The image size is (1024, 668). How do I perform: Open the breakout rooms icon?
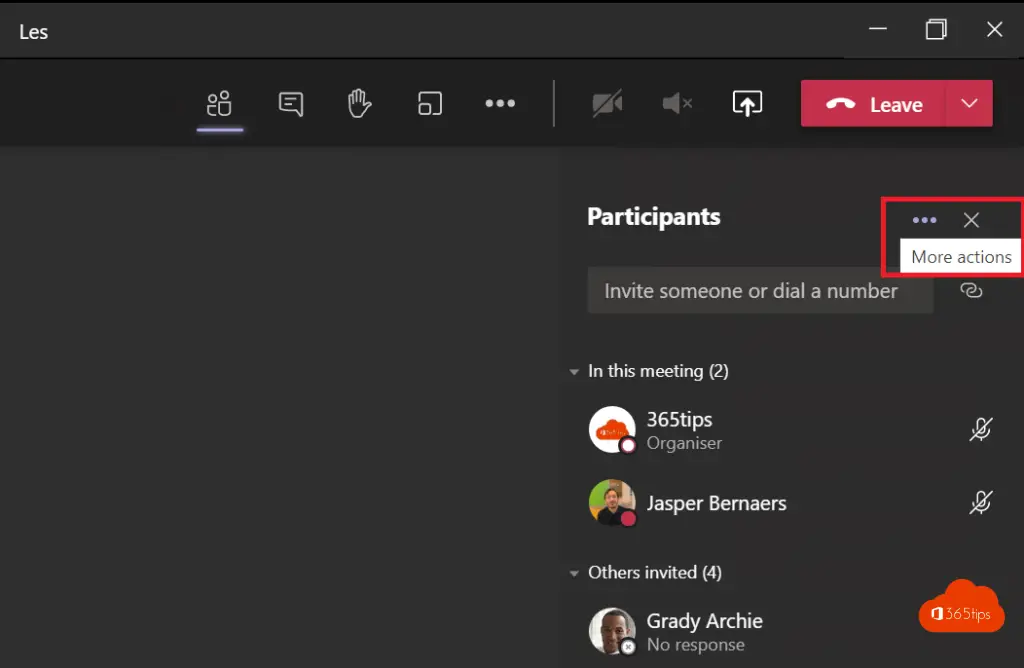430,104
